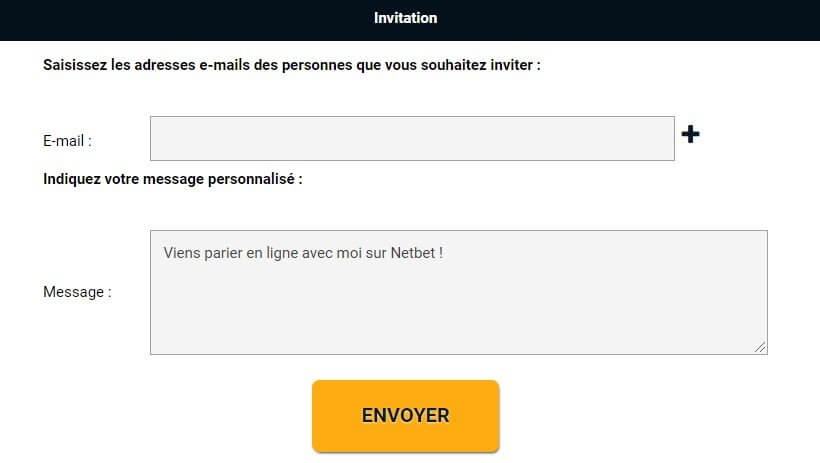Image resolution: width=820 pixels, height=463 pixels.
Task: Select the empty e-mail text box
Action: coord(412,138)
